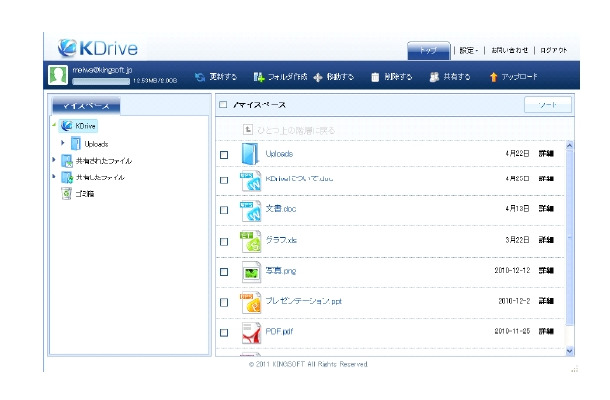Click the 文書.doc file icon
Screen dimensions: 610x400
(250, 211)
